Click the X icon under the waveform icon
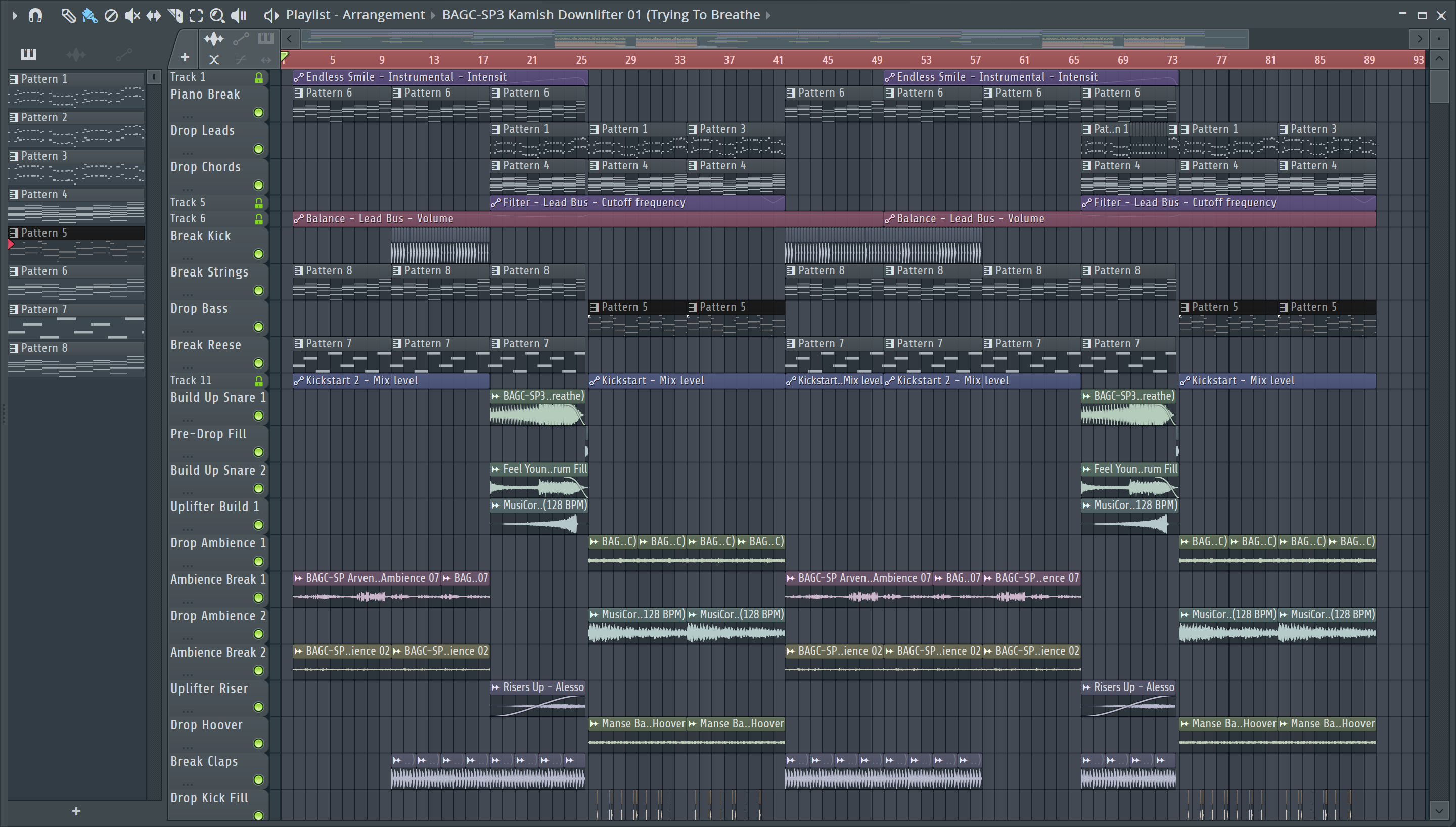The width and height of the screenshot is (1456, 827). [213, 59]
